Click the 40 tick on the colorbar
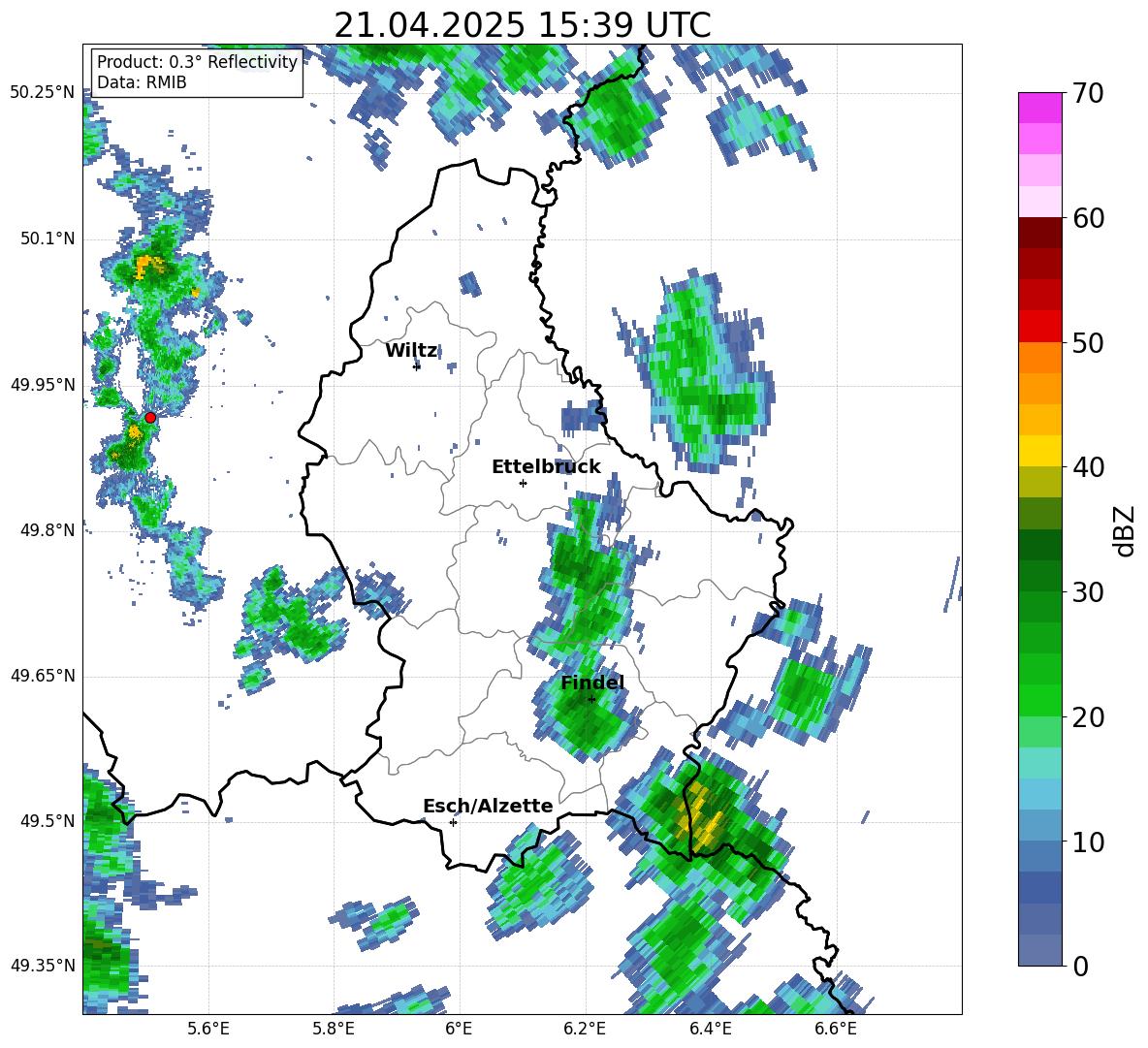This screenshot has height=1048, width=1148. click(1088, 467)
